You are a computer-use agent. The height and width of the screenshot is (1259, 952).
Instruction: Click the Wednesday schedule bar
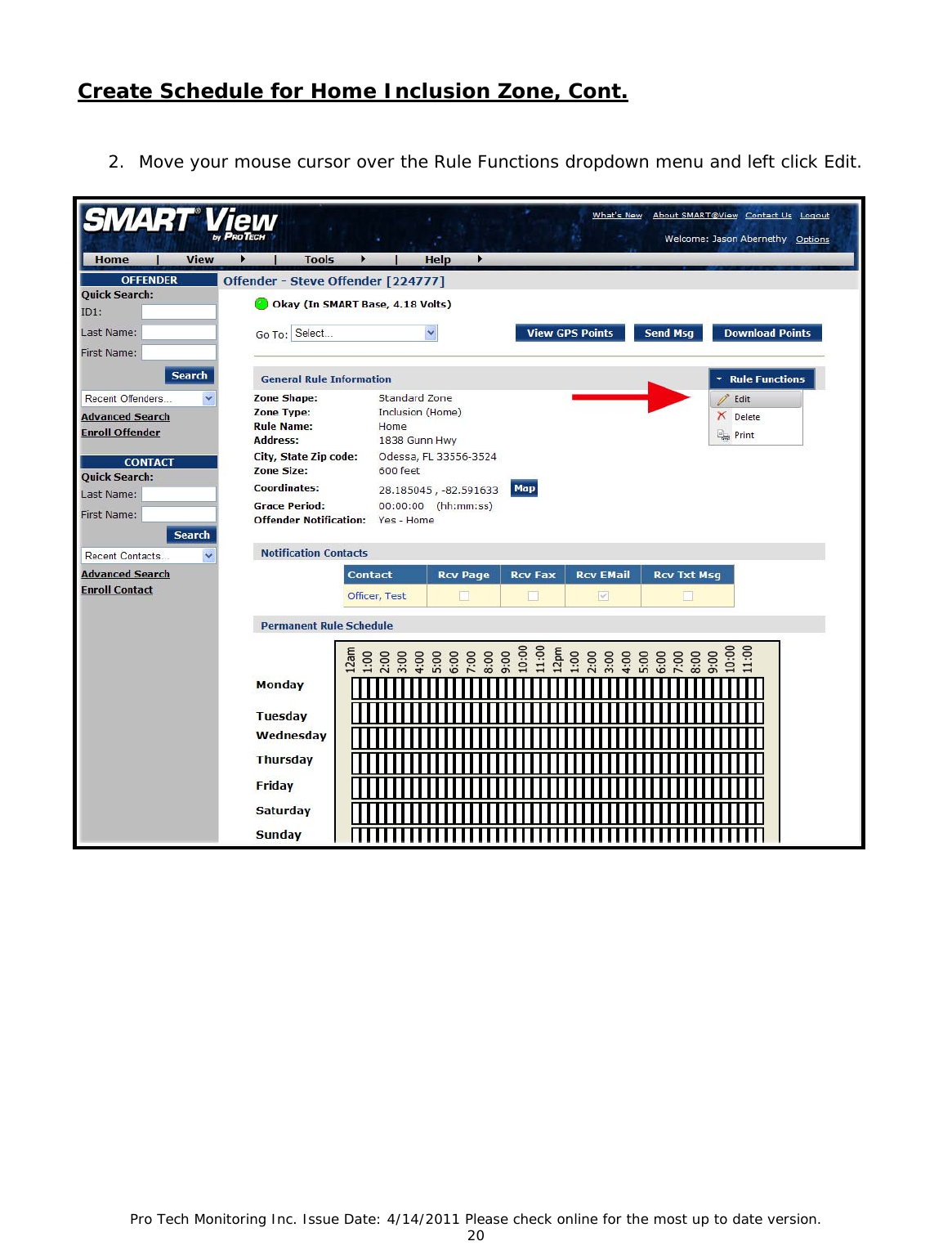tap(557, 739)
